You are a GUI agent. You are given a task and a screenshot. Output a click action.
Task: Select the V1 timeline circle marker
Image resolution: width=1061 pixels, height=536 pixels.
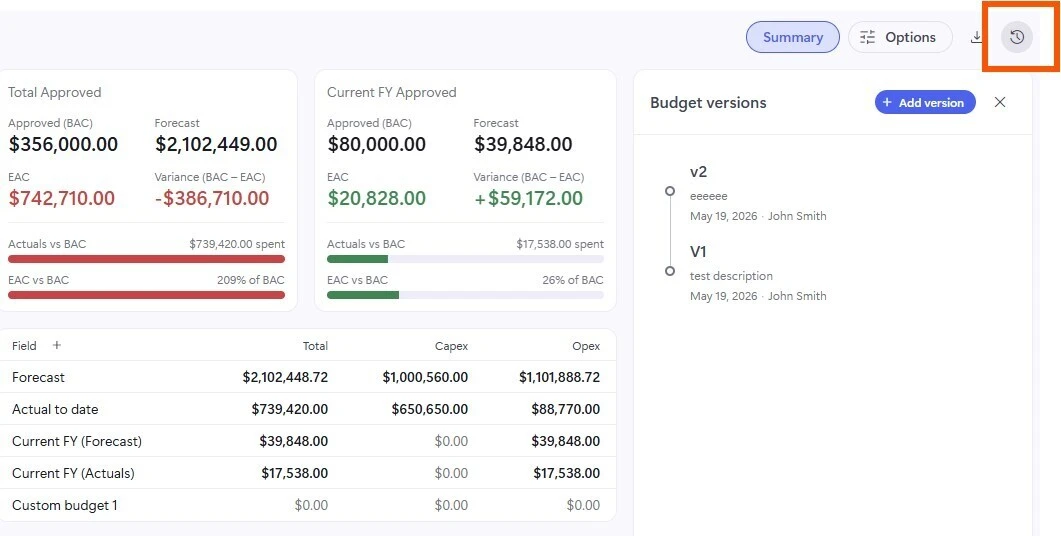tap(670, 271)
